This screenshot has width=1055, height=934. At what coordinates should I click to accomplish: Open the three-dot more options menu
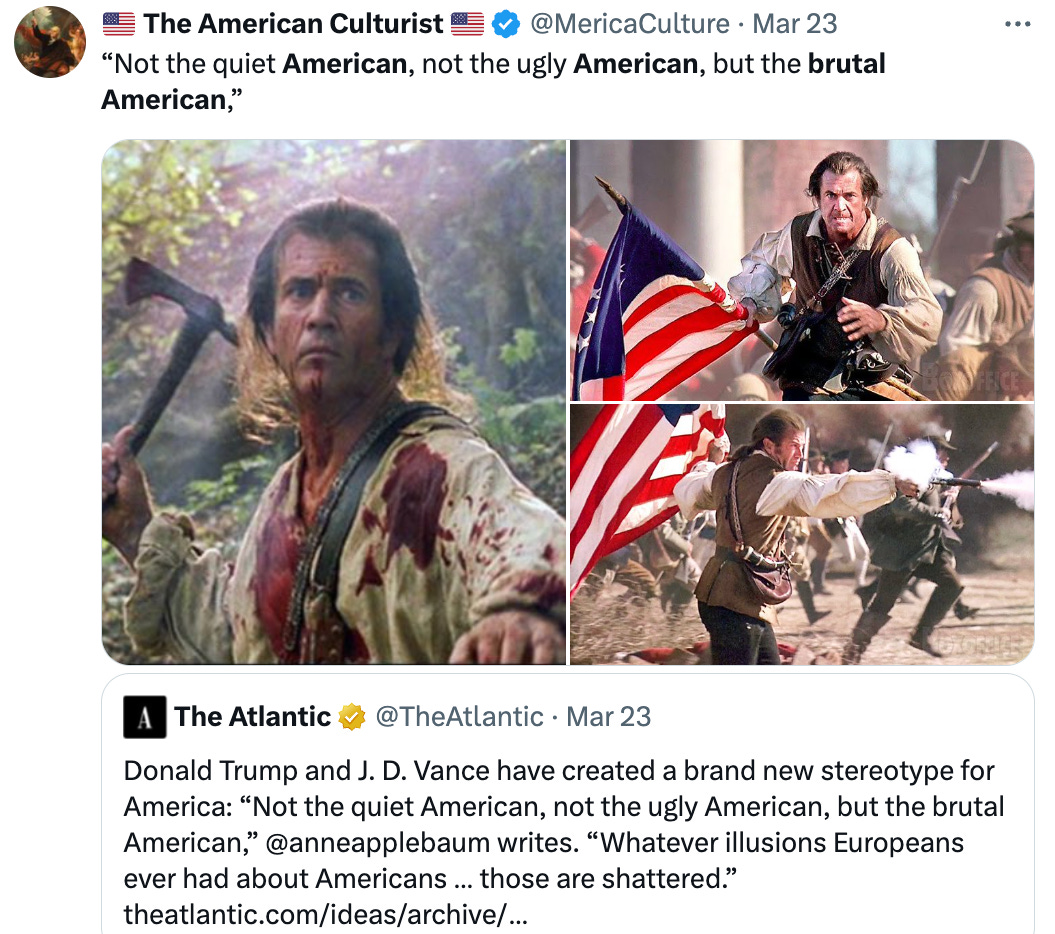(1017, 24)
